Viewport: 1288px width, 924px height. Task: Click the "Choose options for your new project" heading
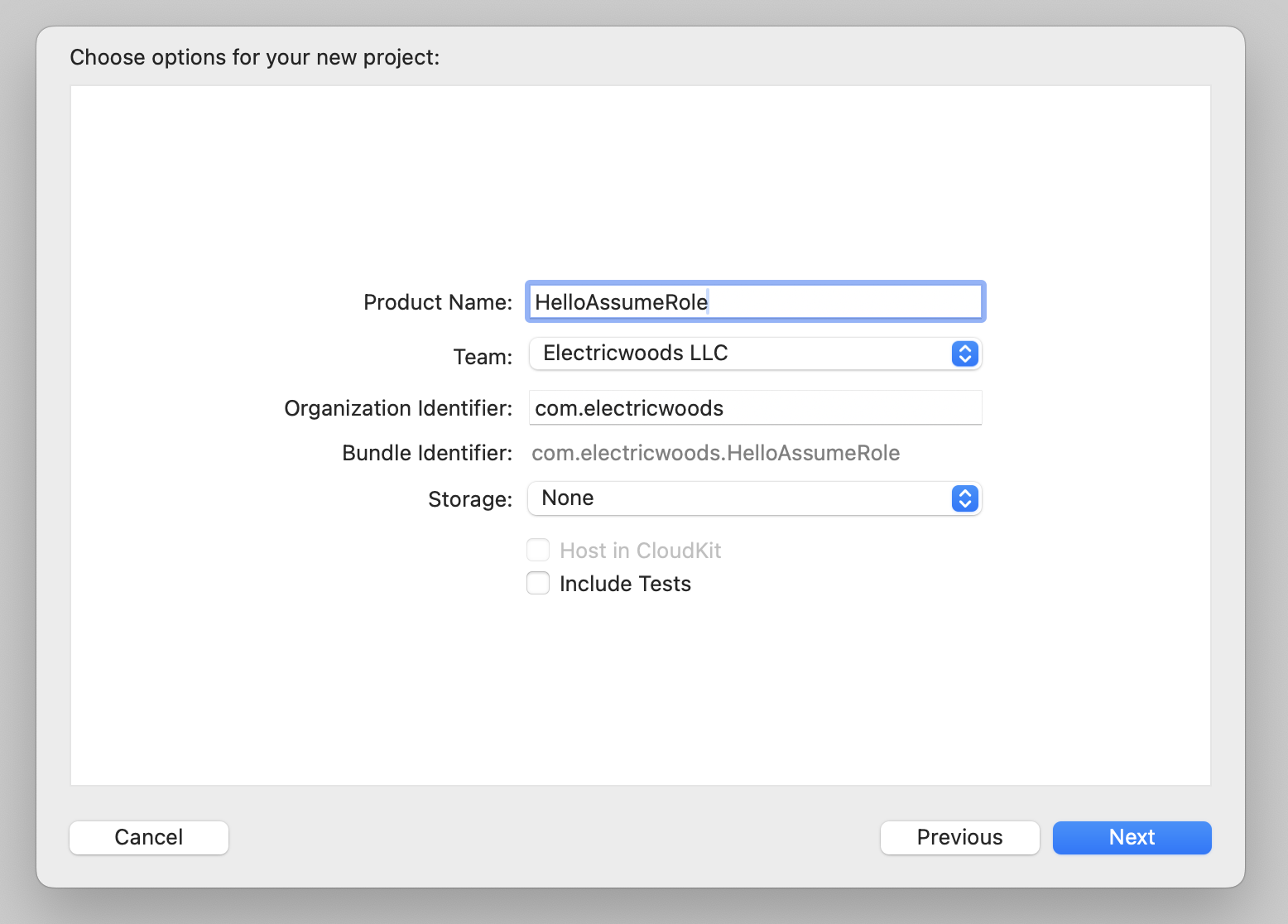coord(255,57)
